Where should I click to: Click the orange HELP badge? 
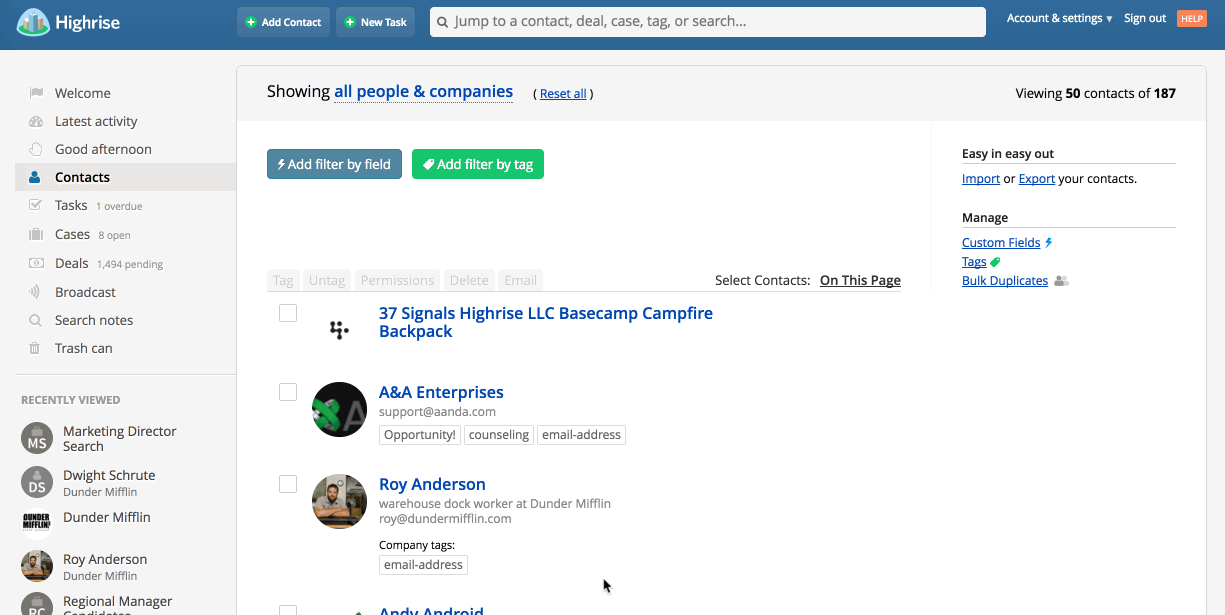coord(1191,19)
